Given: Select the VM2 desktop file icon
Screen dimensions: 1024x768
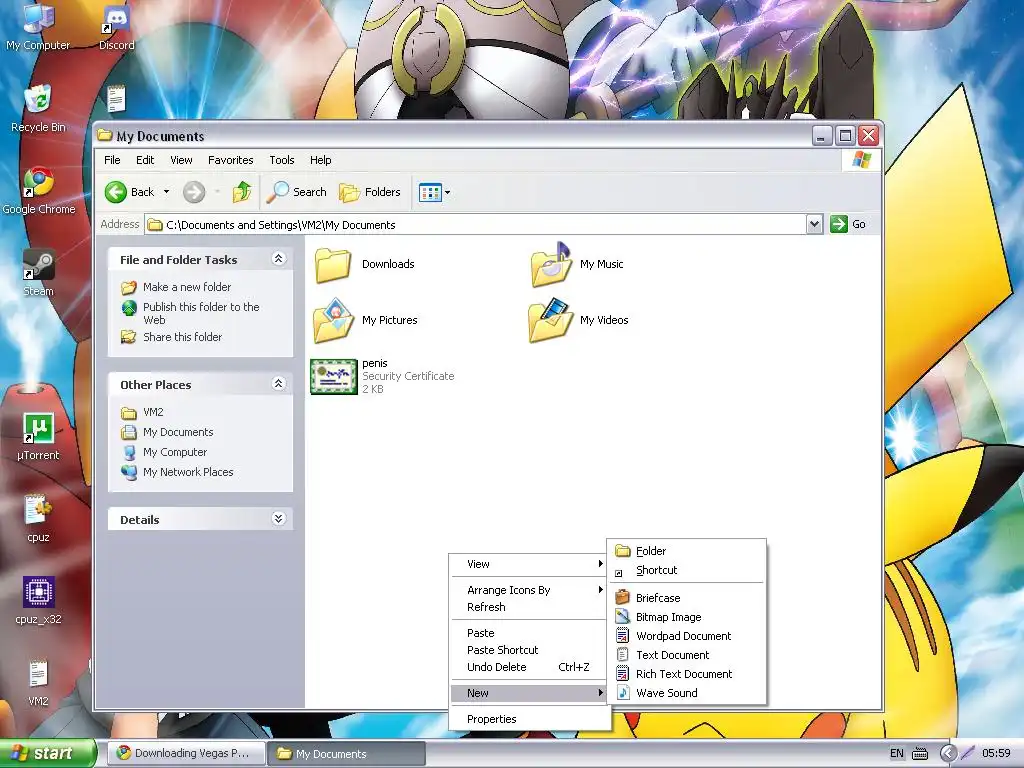Looking at the screenshot, I should coord(38,683).
